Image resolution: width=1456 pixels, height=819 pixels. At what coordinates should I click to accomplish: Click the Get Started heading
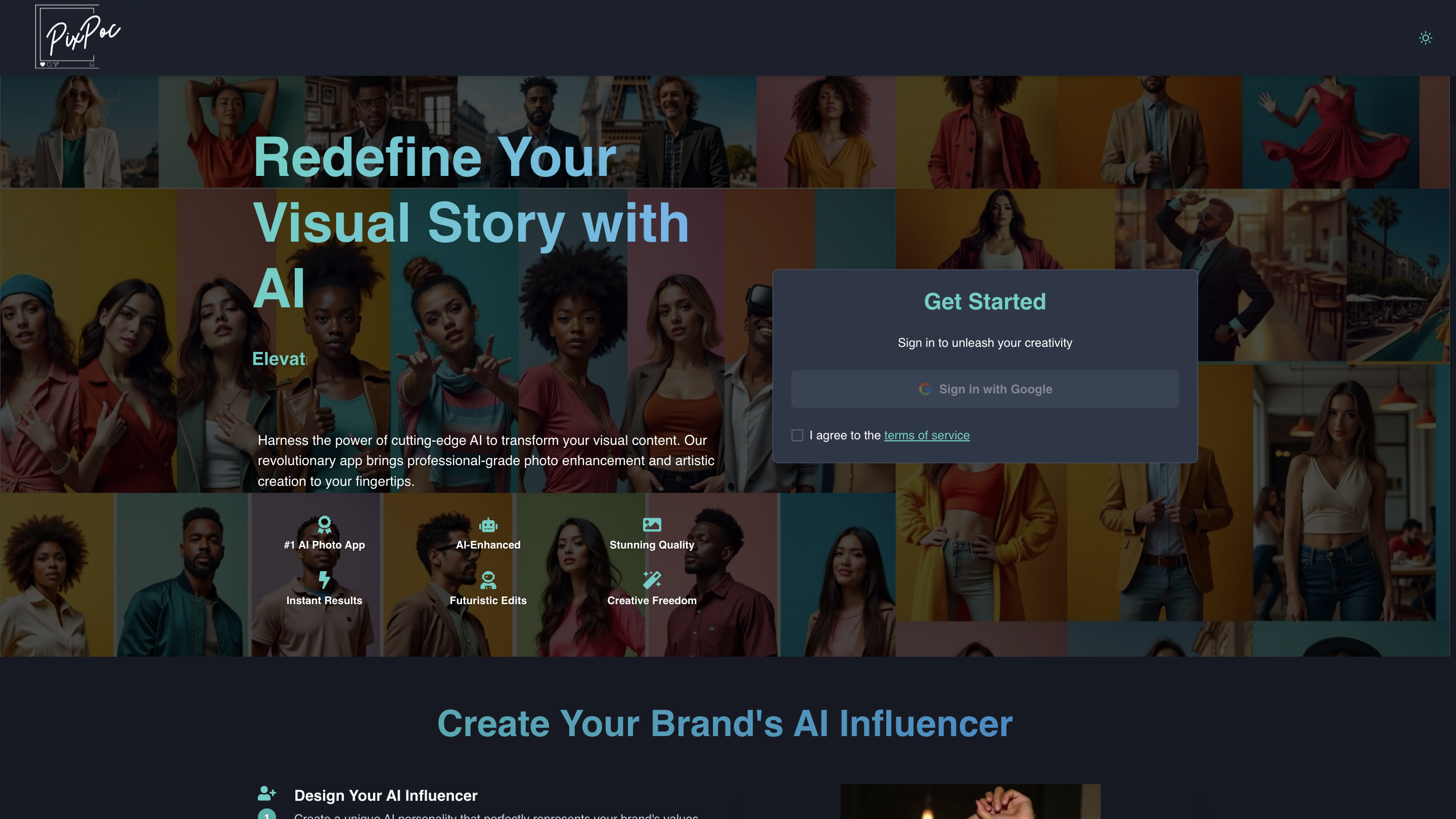pyautogui.click(x=985, y=302)
